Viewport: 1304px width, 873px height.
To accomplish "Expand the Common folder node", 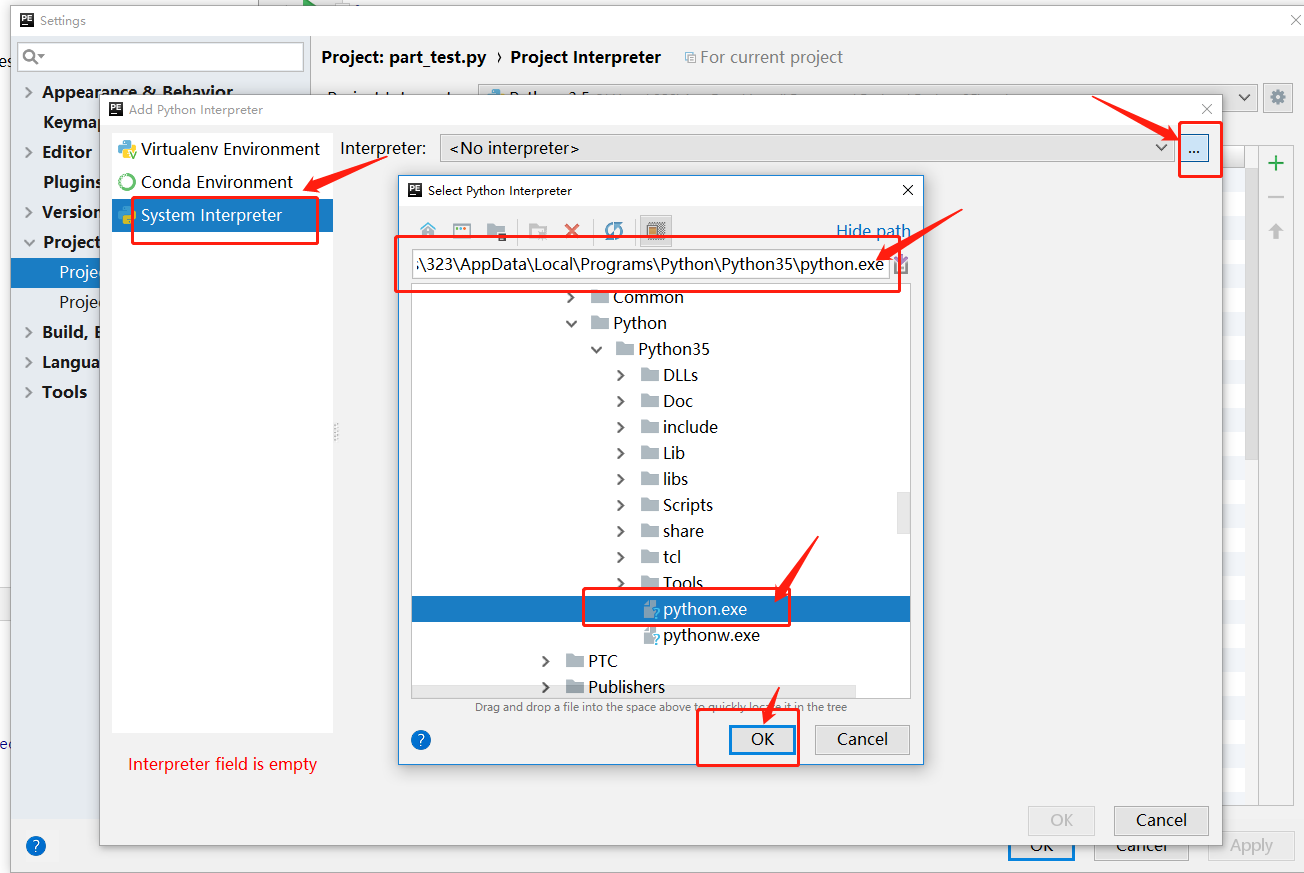I will 571,297.
